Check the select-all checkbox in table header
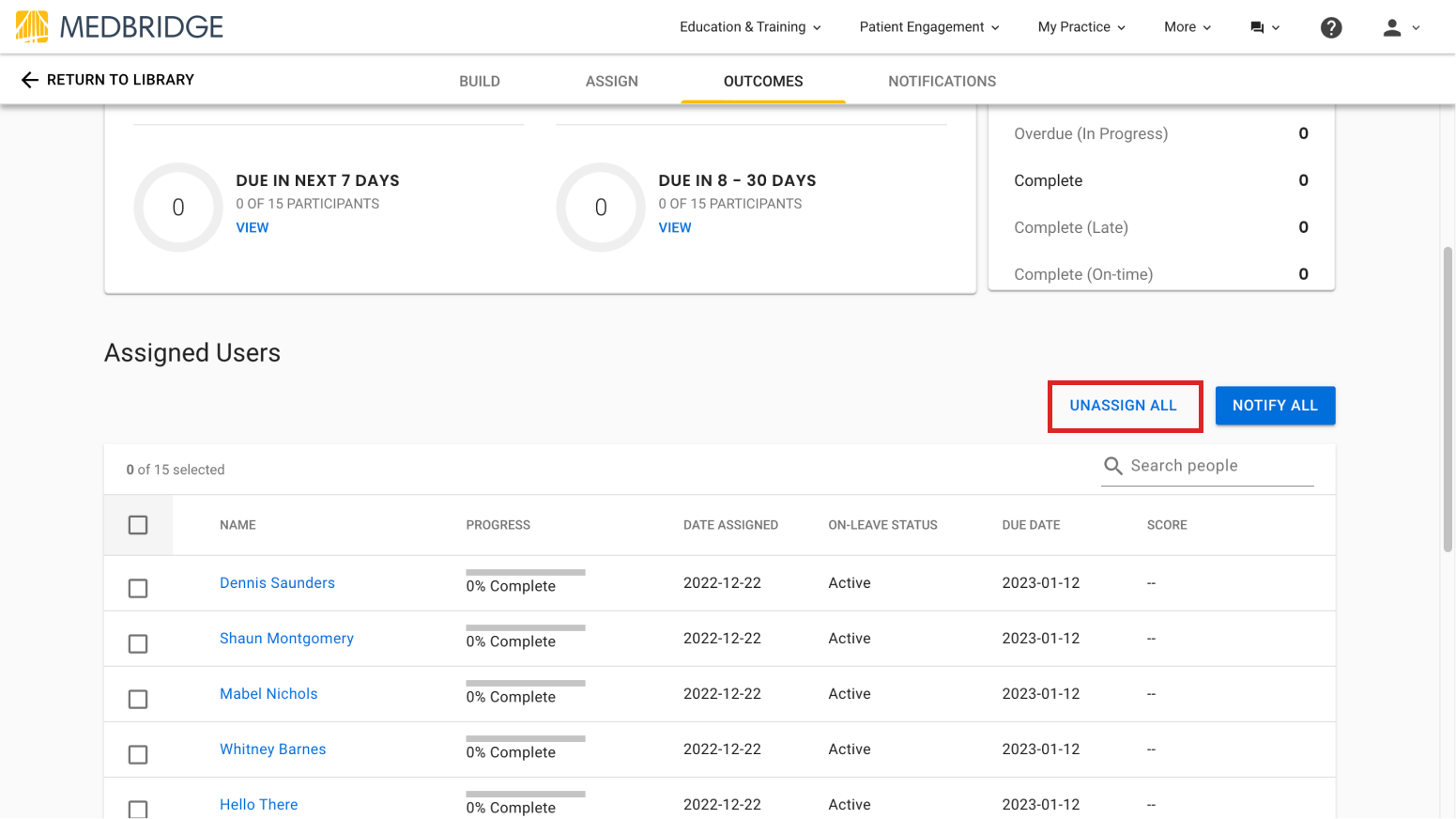The height and width of the screenshot is (819, 1456). pyautogui.click(x=138, y=525)
